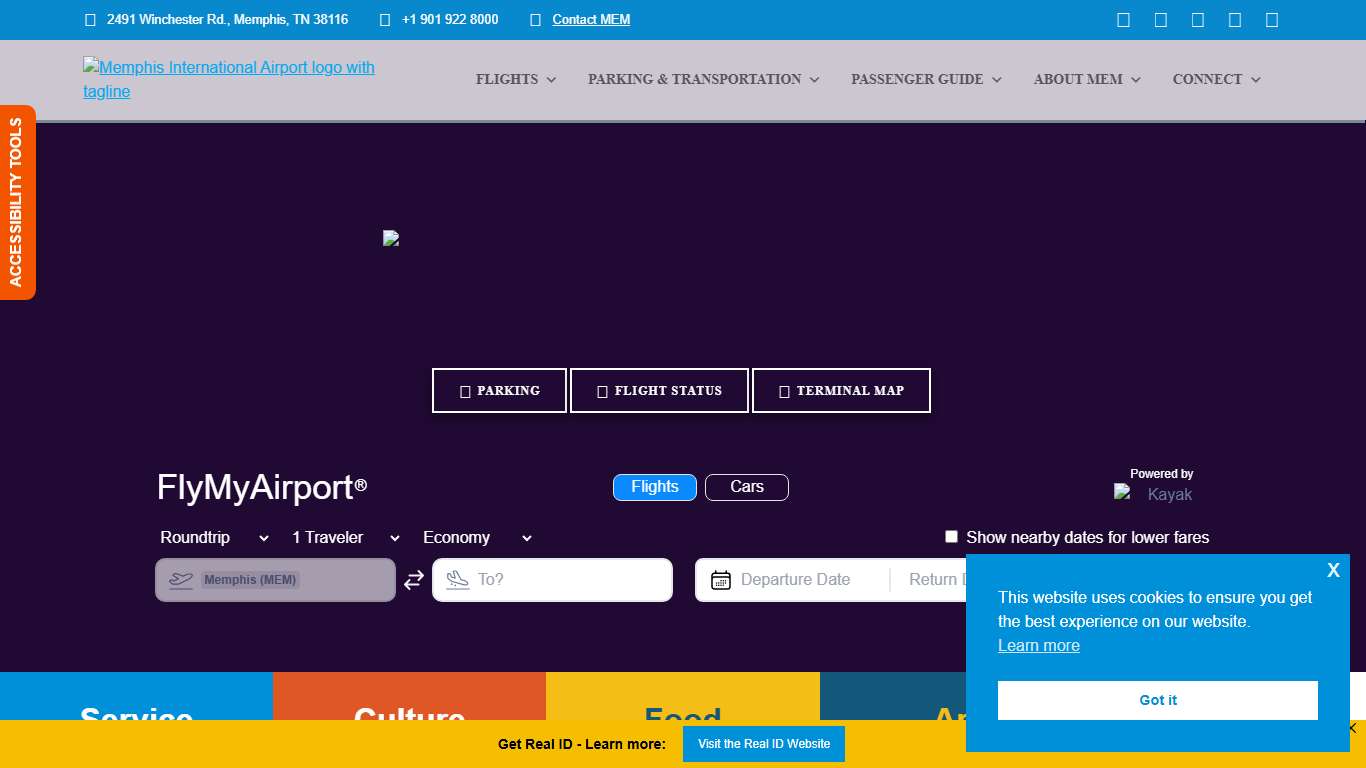Viewport: 1366px width, 768px height.
Task: Open the Parking & Transportation menu
Action: (x=703, y=79)
